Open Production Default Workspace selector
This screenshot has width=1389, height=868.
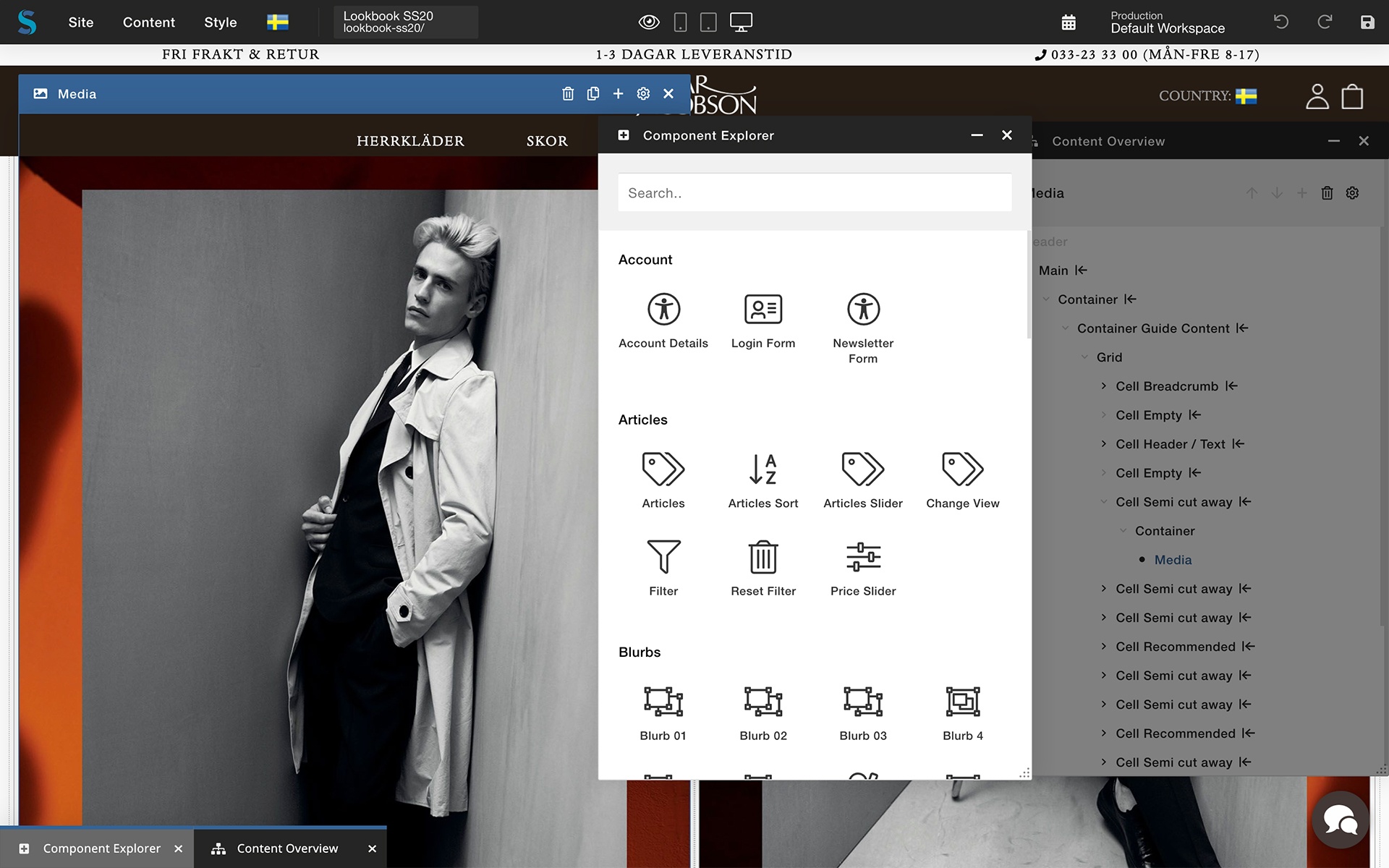pos(1168,22)
